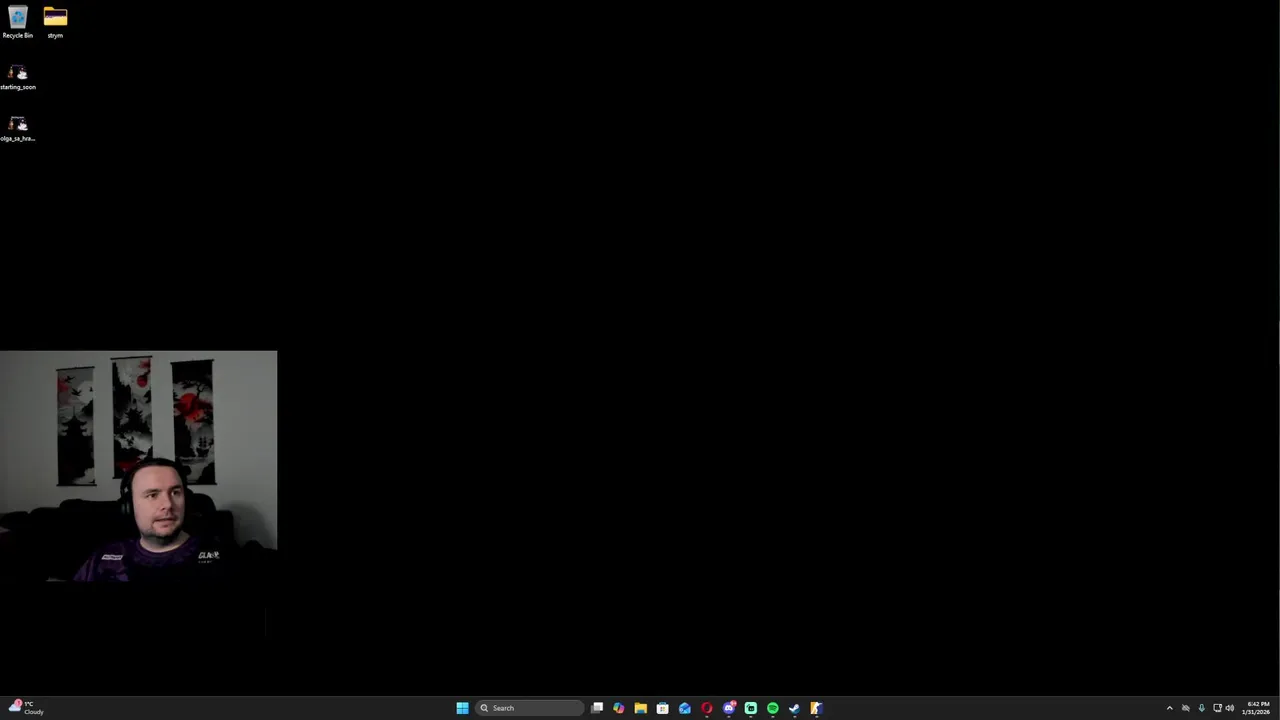
Task: Open File Explorer from the taskbar
Action: coord(641,708)
